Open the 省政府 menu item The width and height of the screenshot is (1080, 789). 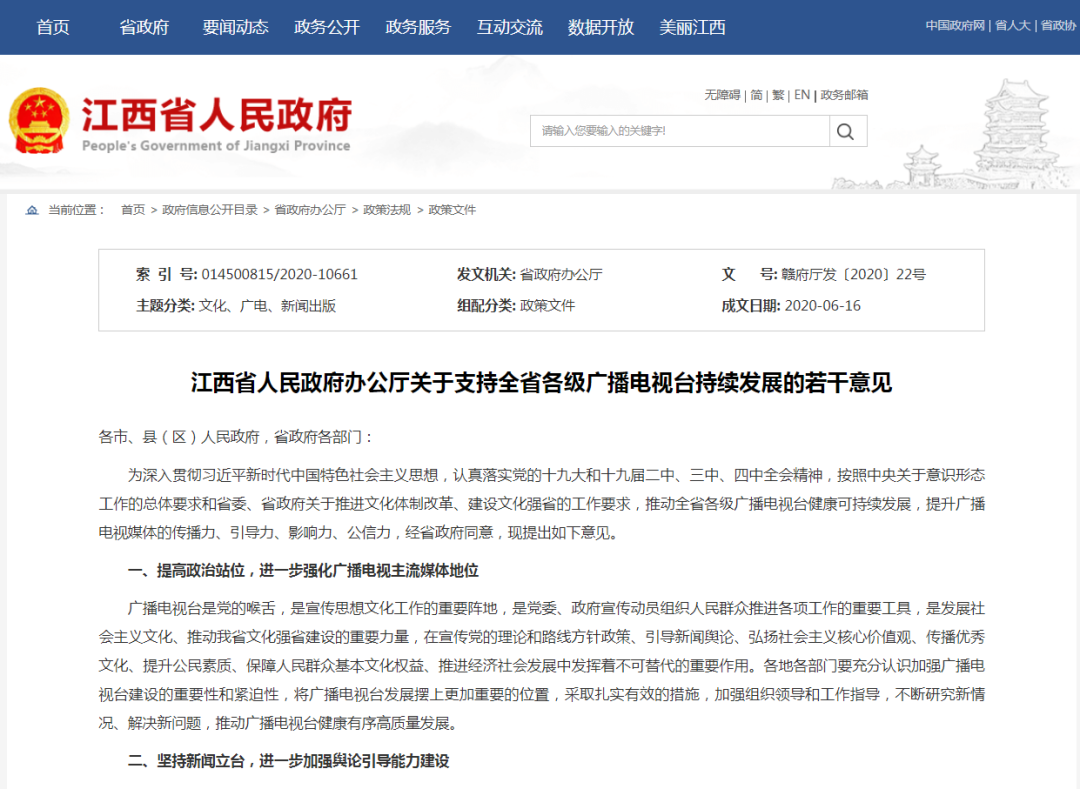(144, 27)
